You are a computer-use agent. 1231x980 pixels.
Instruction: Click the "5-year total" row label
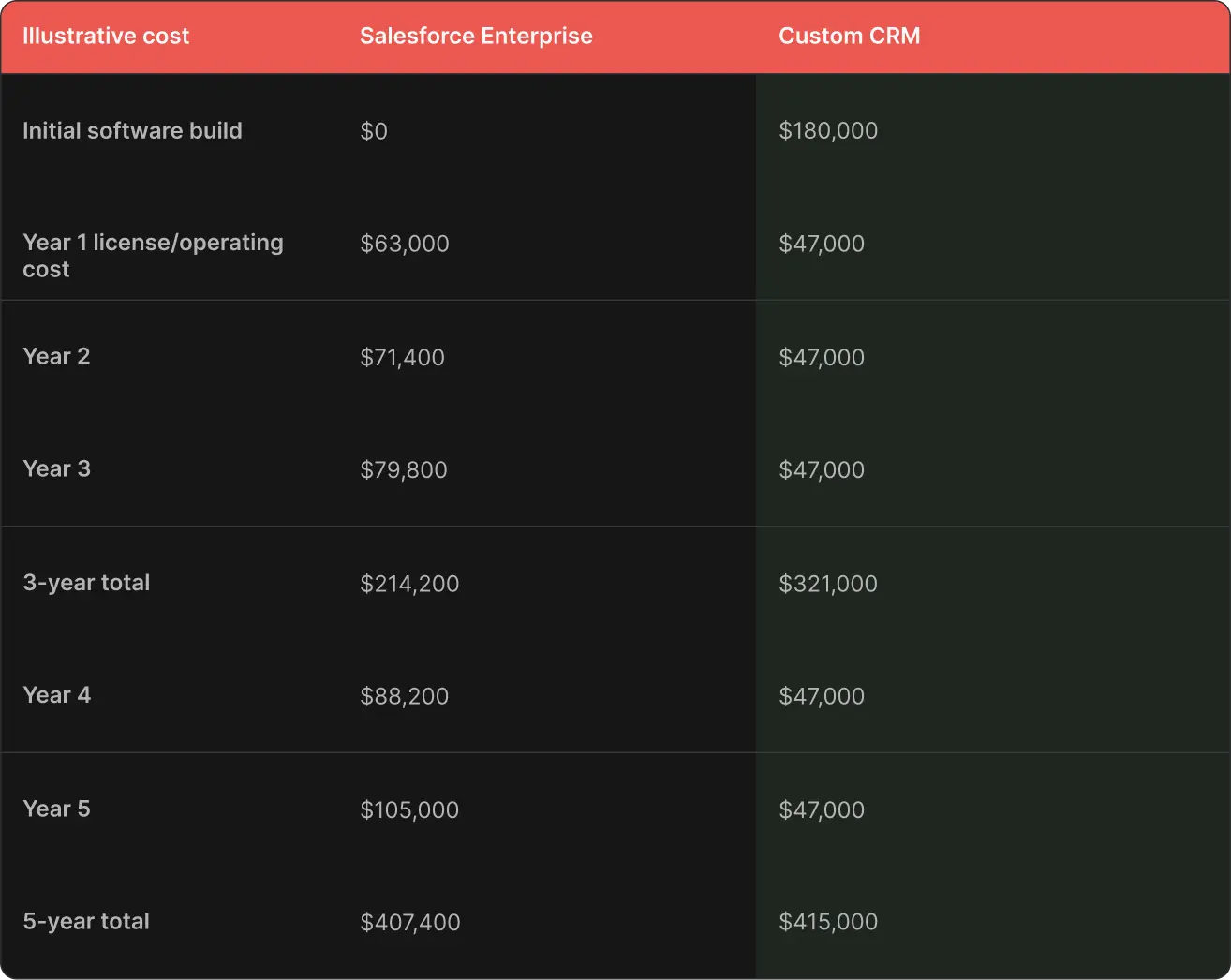point(86,922)
